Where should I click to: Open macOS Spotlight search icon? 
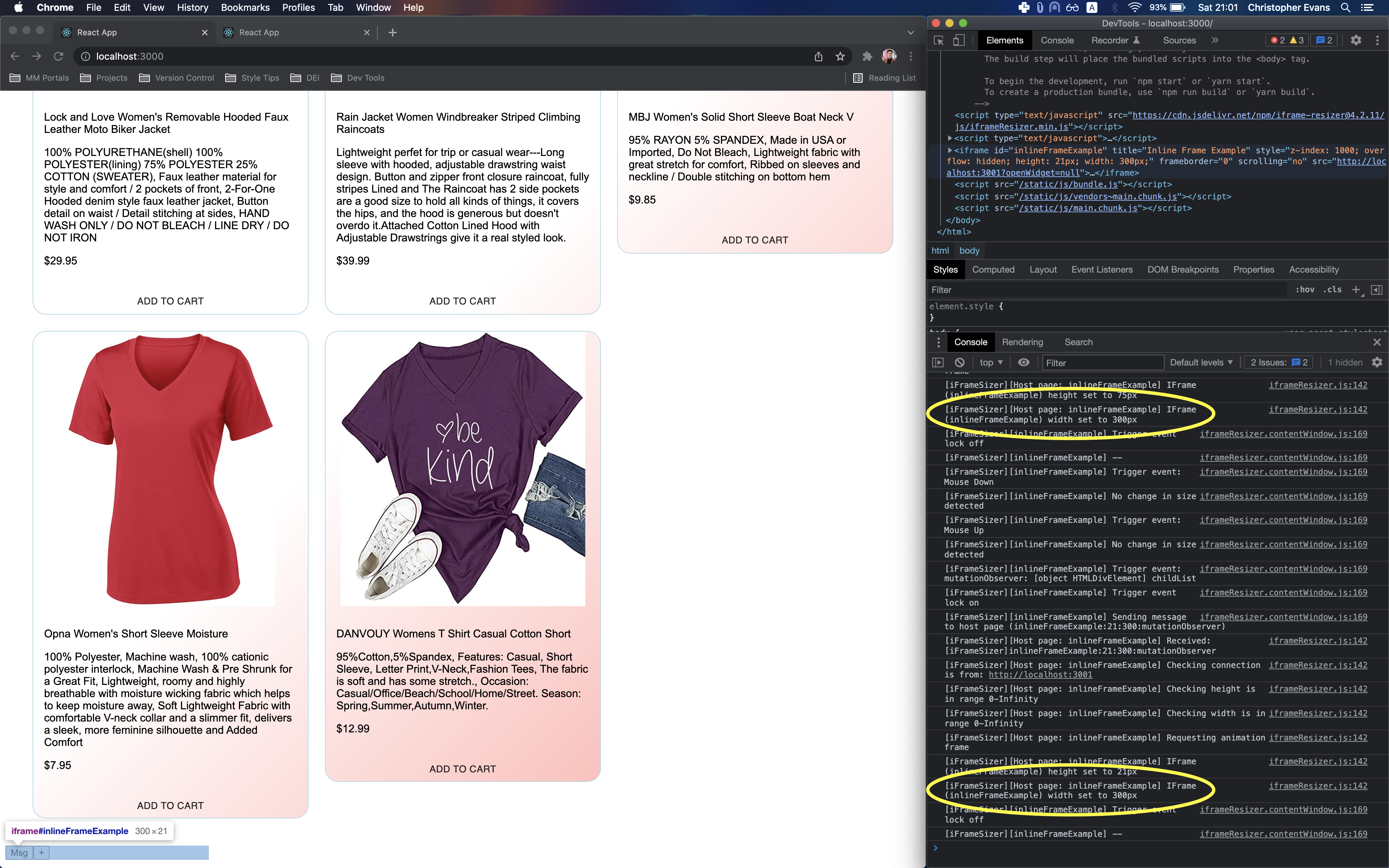(x=1345, y=7)
